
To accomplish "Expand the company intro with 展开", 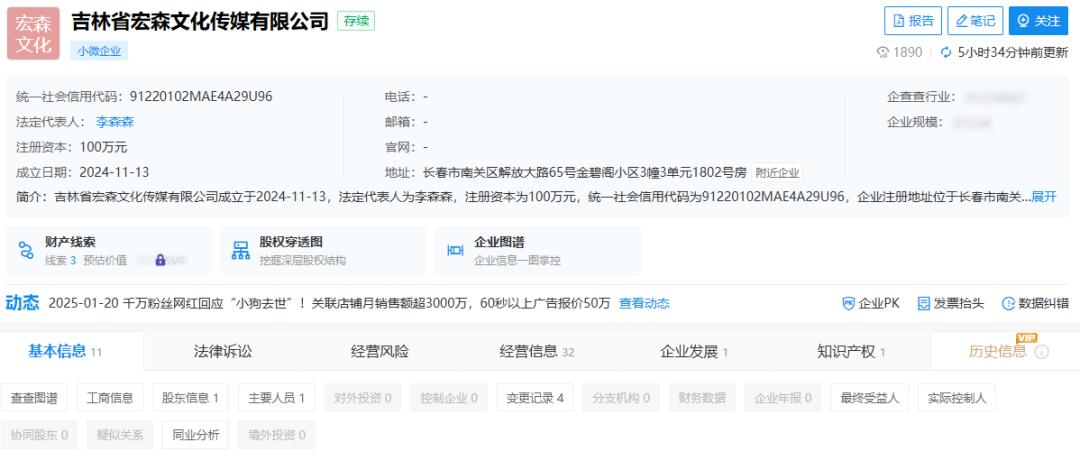I will click(1043, 196).
